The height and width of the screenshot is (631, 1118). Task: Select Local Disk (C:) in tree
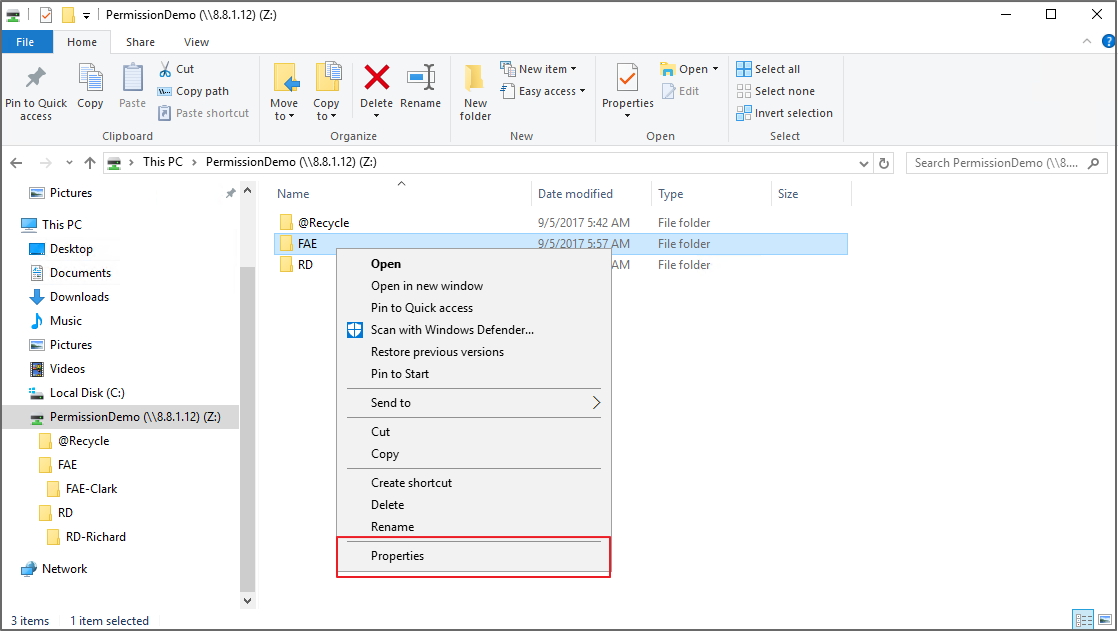[87, 393]
